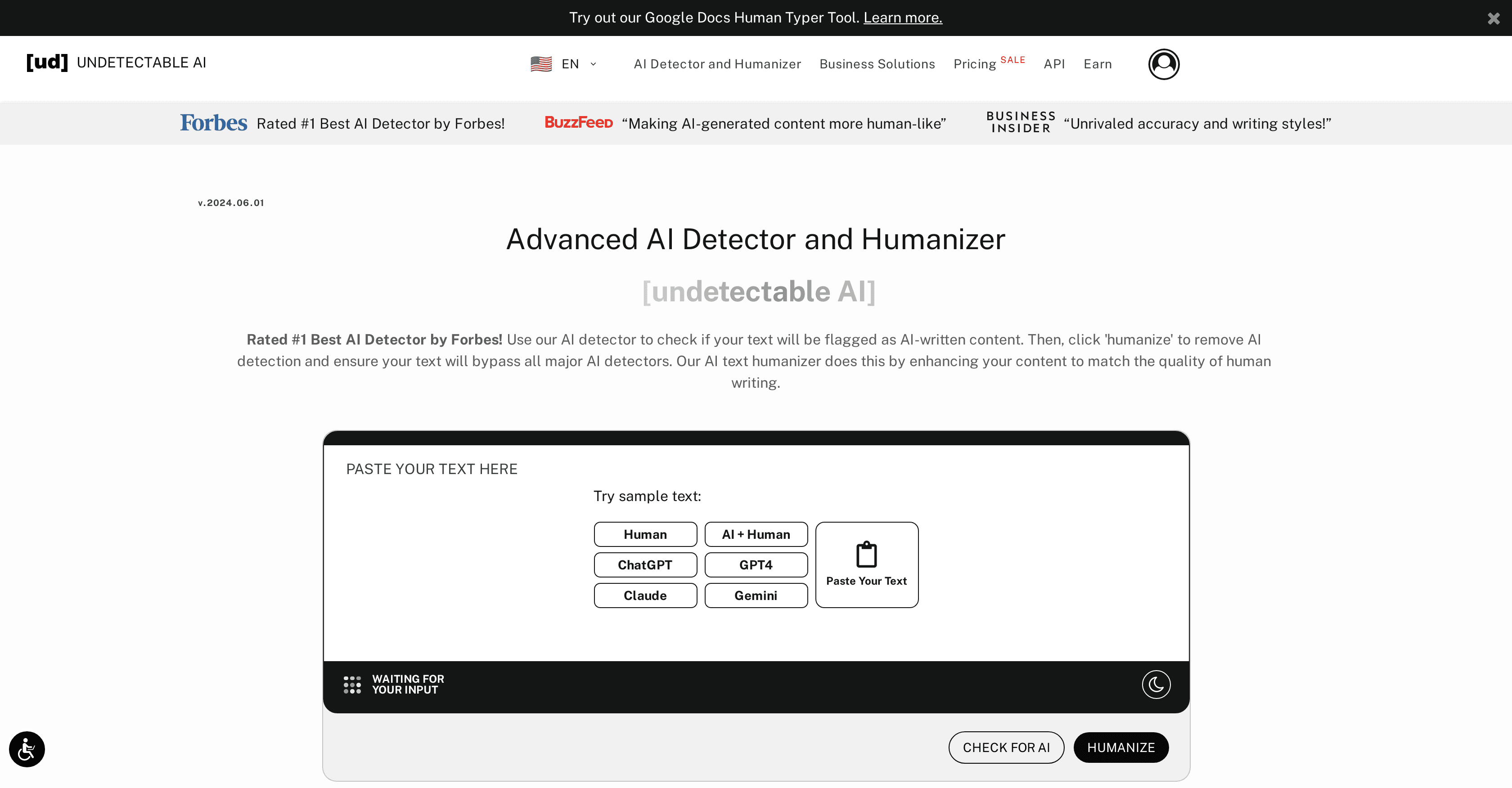This screenshot has height=788, width=1512.
Task: Click the Learn more link
Action: coord(902,18)
